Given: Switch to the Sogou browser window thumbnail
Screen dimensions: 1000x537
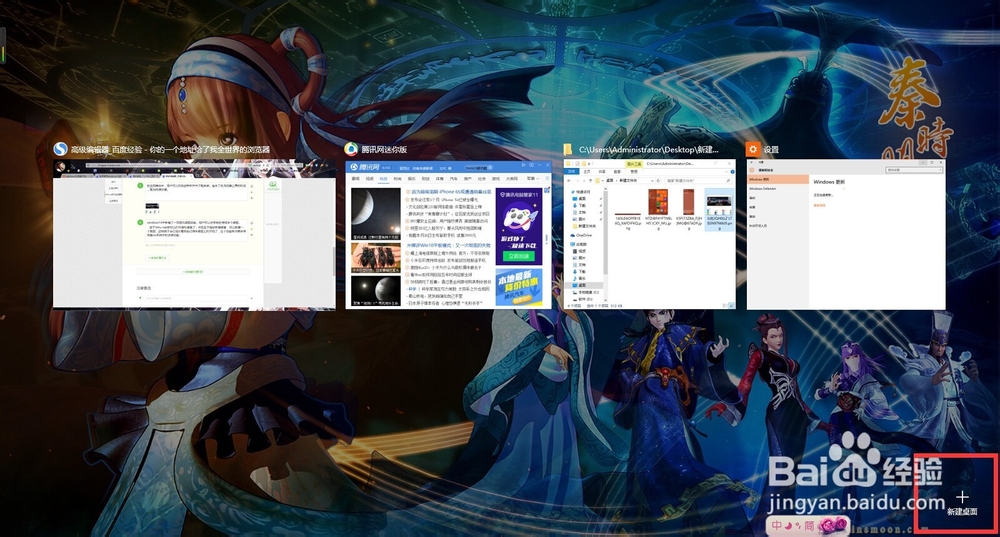Looking at the screenshot, I should click(x=194, y=234).
